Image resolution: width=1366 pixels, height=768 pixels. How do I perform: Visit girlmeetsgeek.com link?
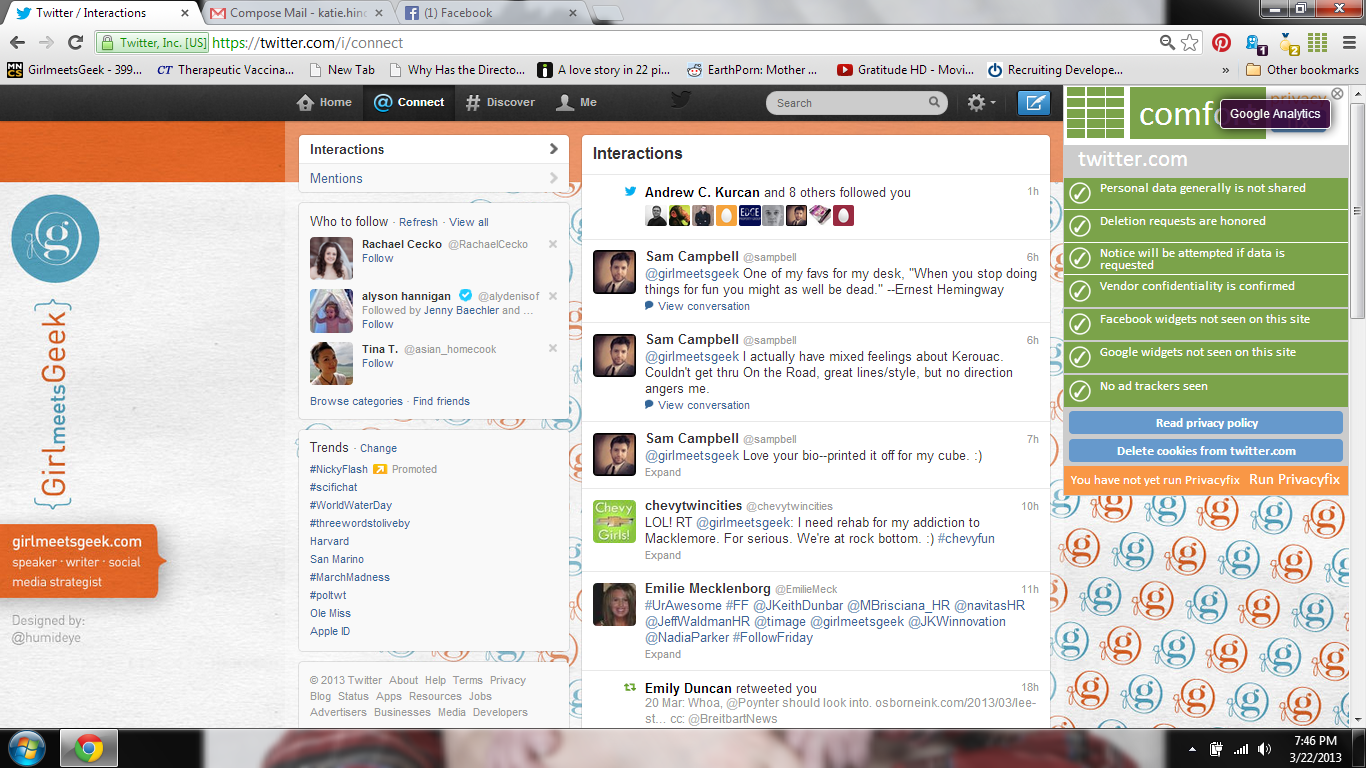(x=77, y=541)
